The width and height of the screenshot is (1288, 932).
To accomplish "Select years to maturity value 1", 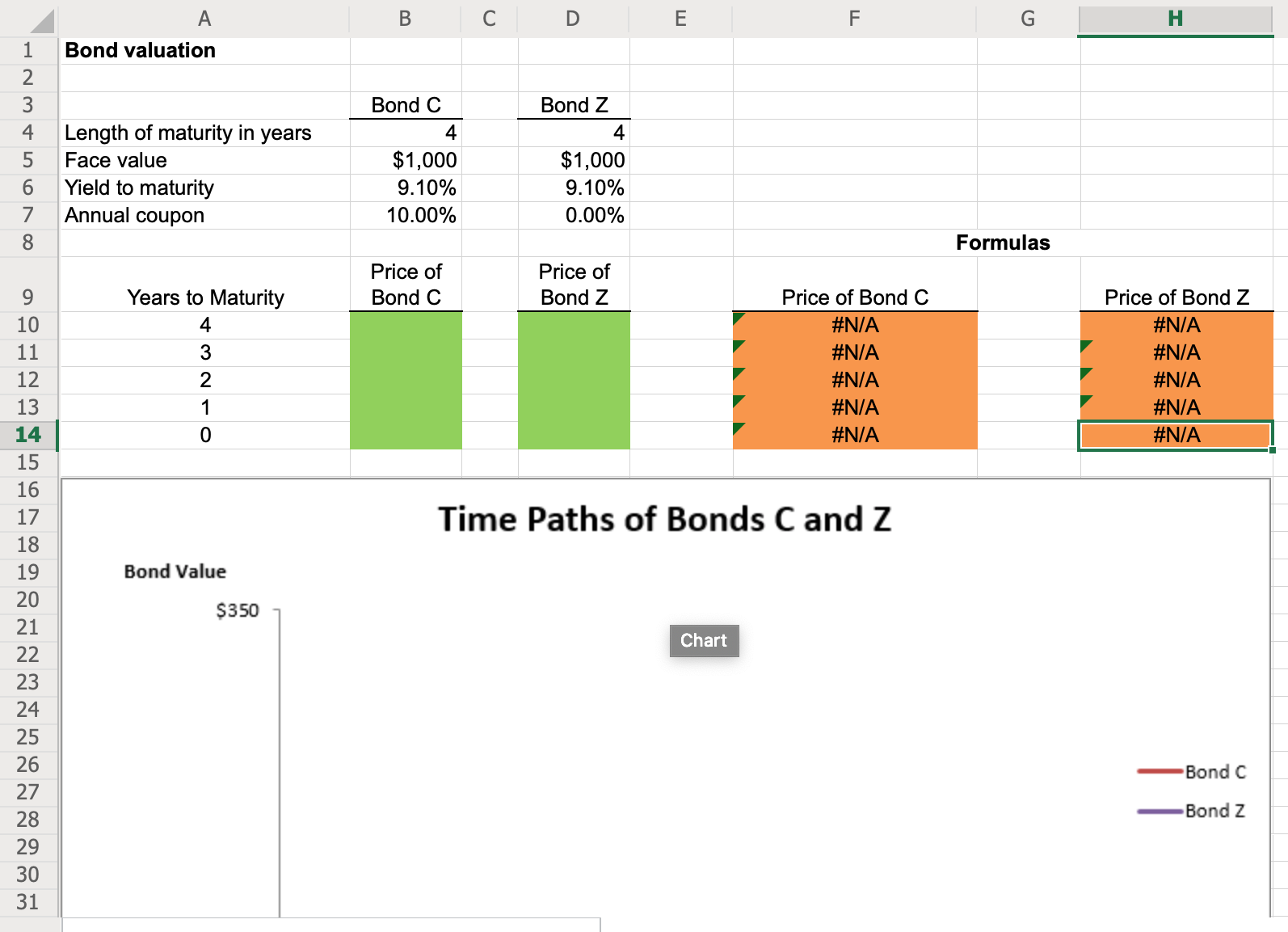I will point(205,407).
